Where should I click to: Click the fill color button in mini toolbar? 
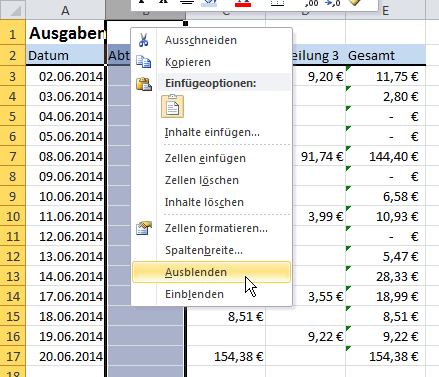209,3
